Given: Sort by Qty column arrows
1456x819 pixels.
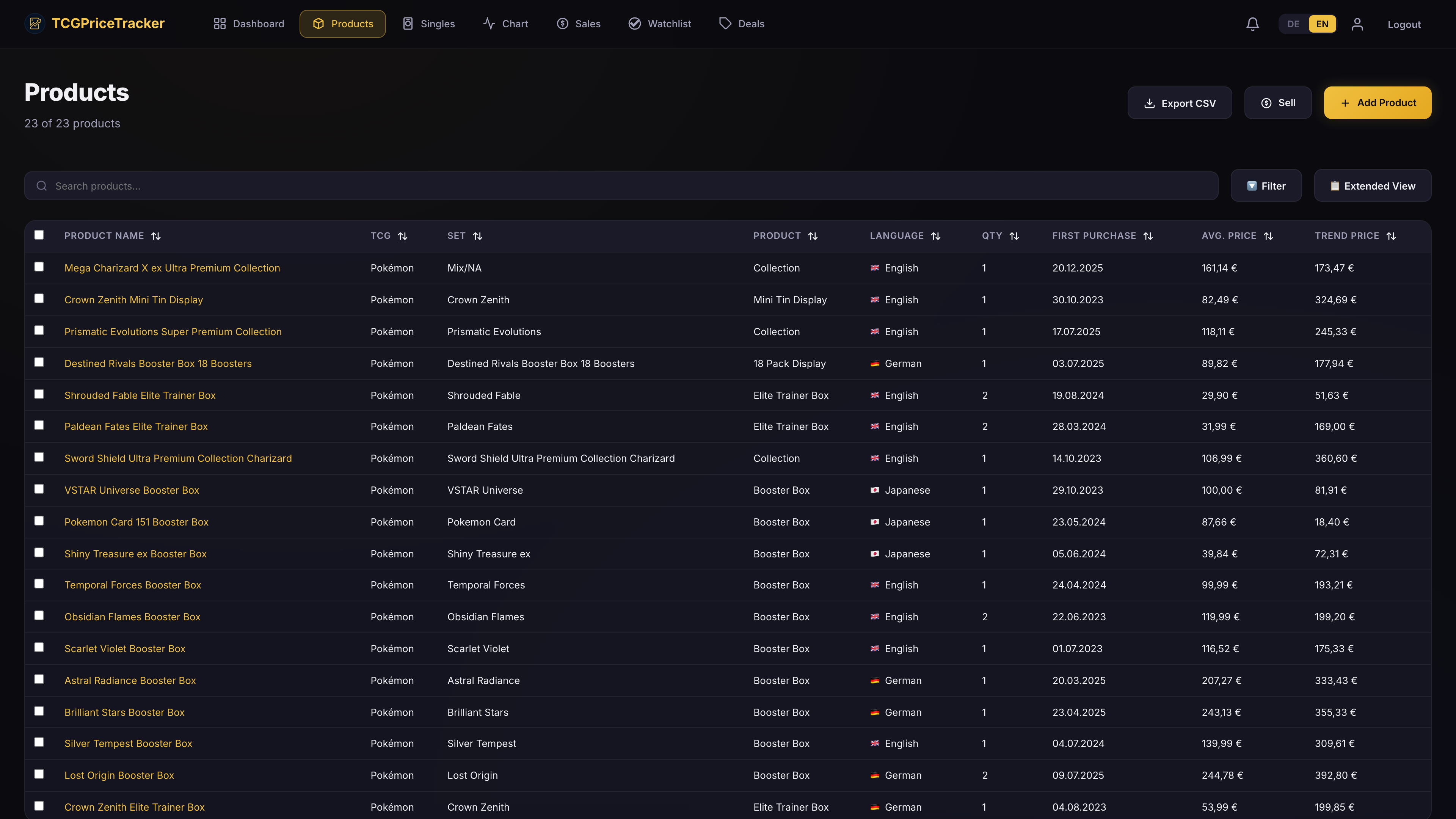Looking at the screenshot, I should [x=1014, y=236].
